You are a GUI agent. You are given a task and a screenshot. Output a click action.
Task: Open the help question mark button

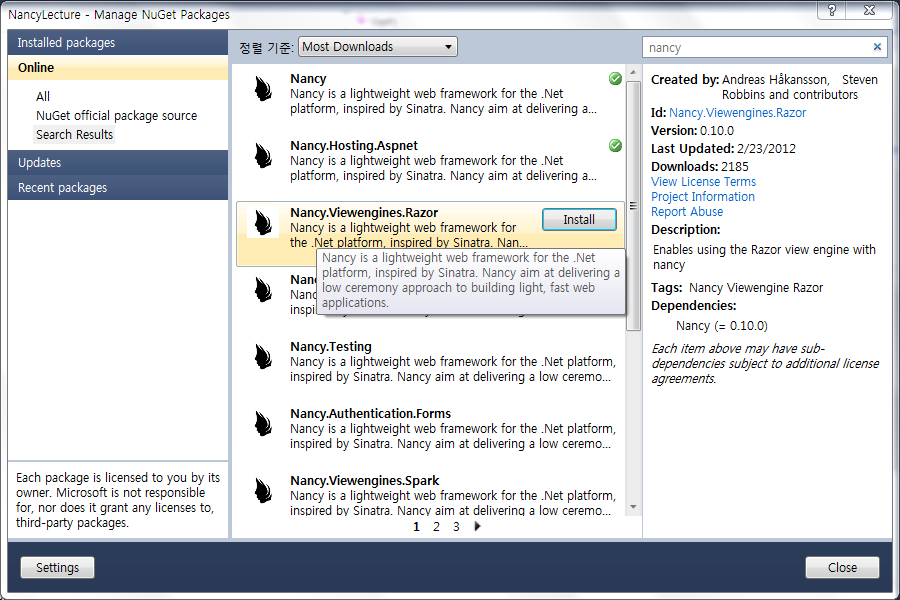[x=832, y=10]
